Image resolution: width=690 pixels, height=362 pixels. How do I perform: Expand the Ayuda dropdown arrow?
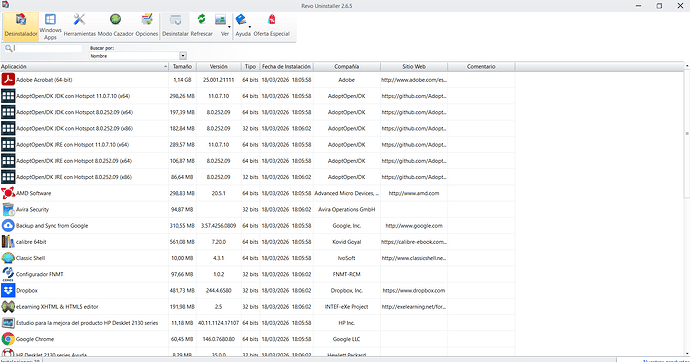[250, 27]
